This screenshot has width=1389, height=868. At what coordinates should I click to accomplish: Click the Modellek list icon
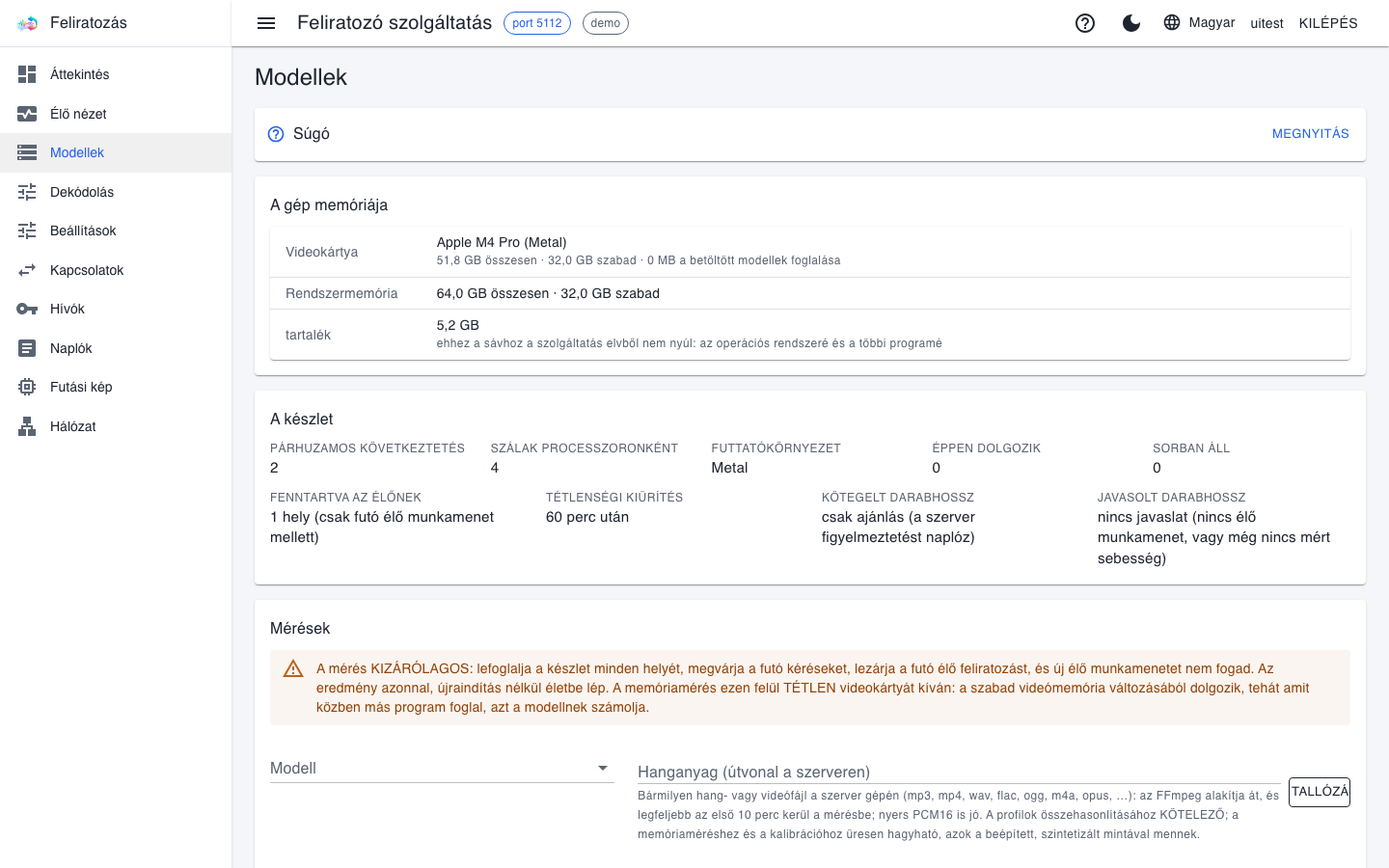(x=27, y=152)
